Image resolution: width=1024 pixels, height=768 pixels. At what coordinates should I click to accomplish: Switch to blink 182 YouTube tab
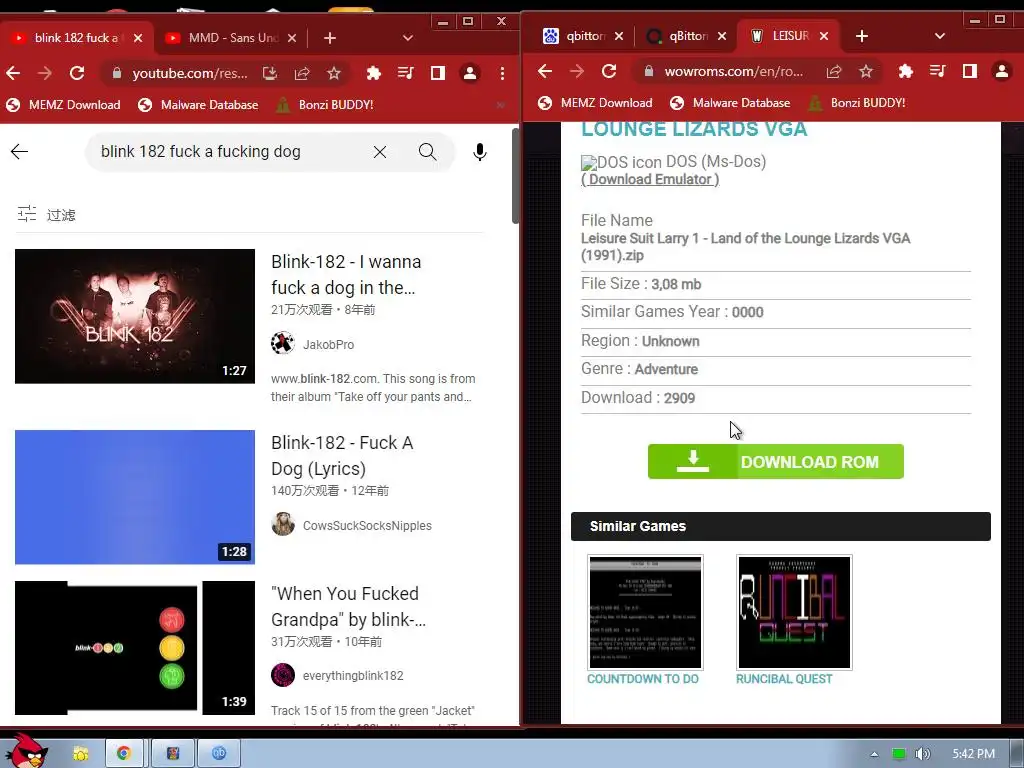[x=76, y=38]
